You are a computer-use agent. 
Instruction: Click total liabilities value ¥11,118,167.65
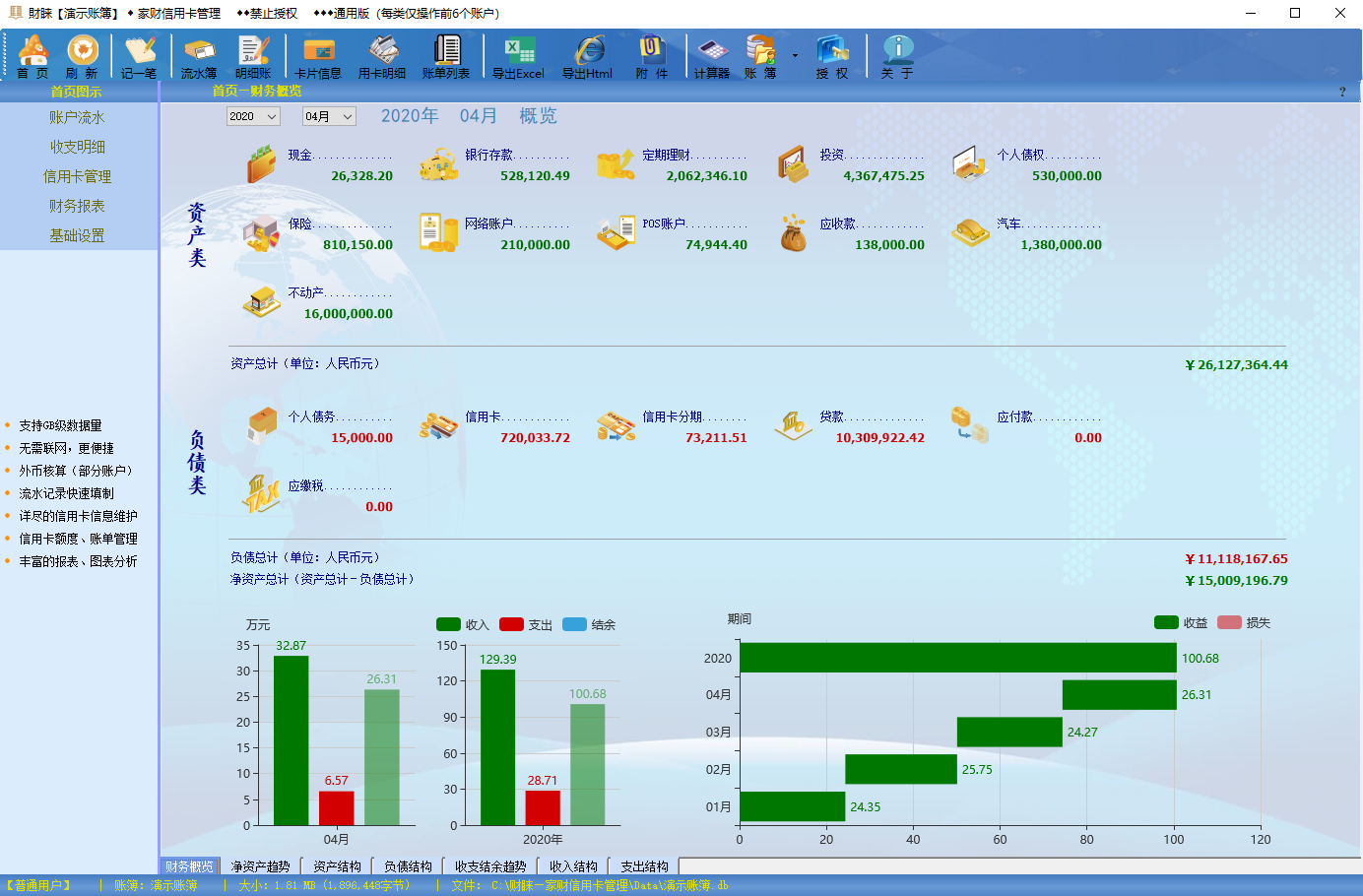[1236, 559]
